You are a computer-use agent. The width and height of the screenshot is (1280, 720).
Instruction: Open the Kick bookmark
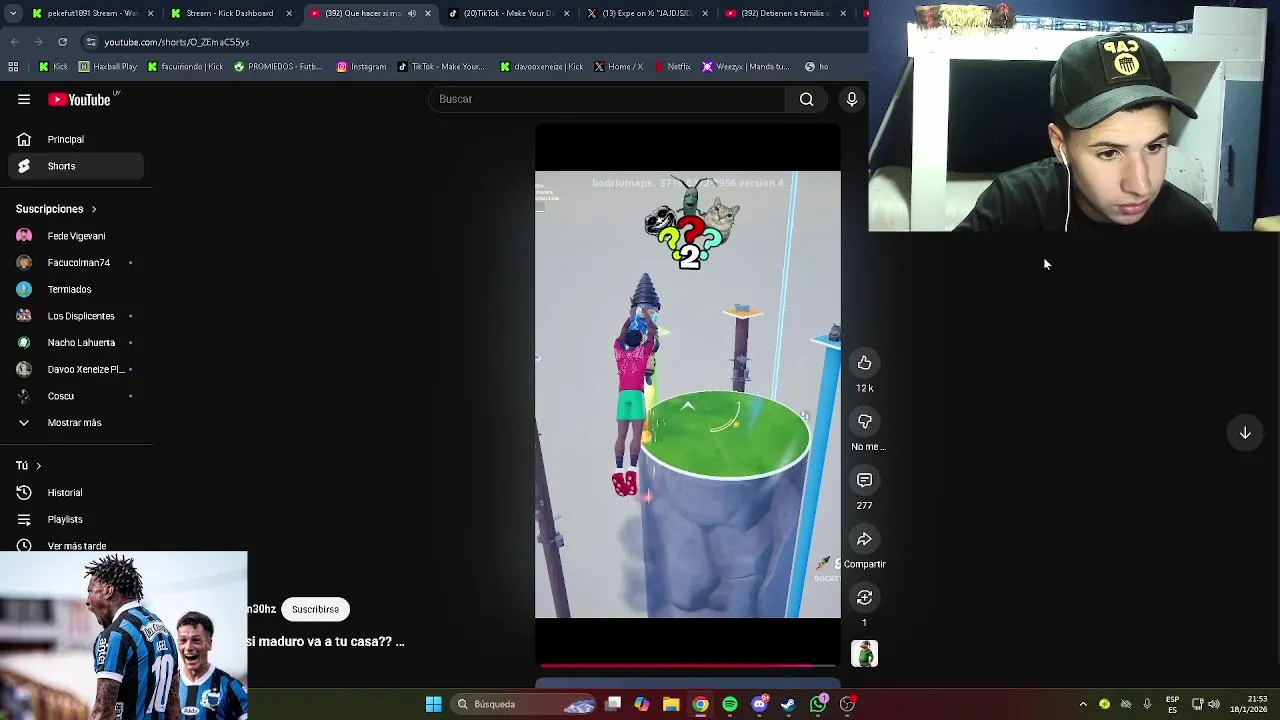pos(53,67)
